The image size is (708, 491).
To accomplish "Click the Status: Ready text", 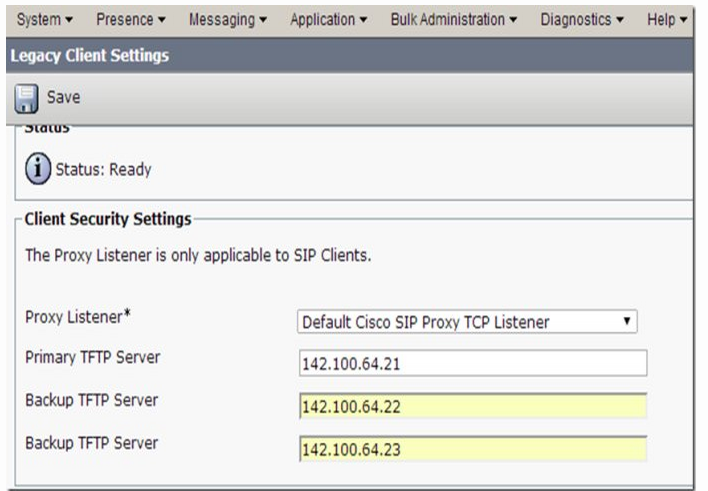I will click(103, 170).
